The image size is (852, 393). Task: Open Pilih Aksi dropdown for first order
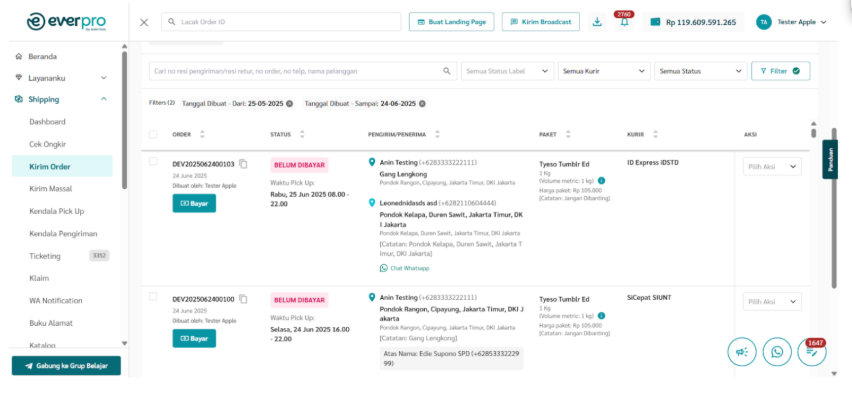(772, 166)
